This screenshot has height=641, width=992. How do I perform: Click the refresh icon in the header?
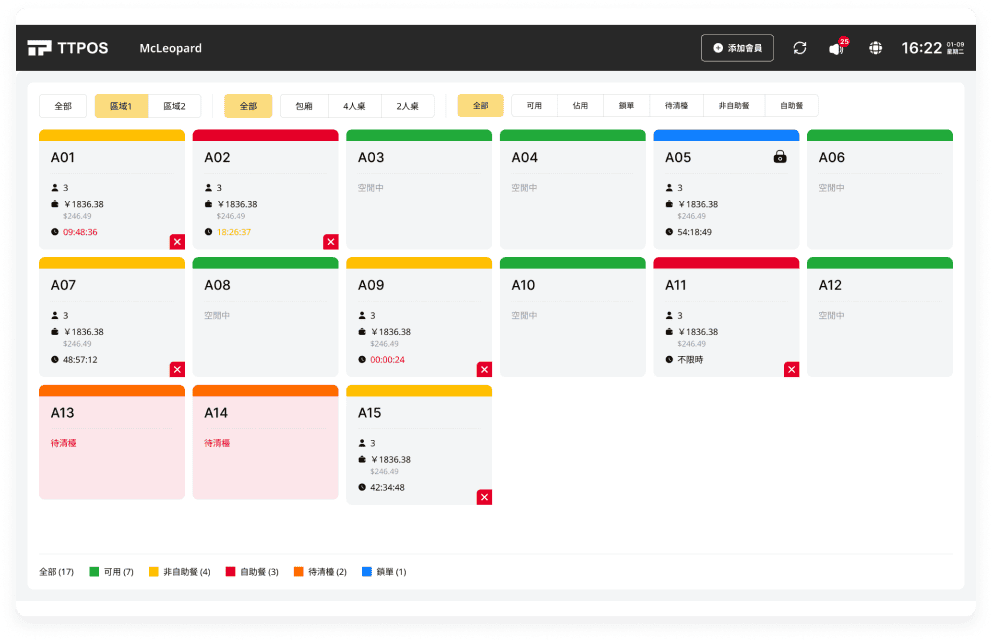pyautogui.click(x=799, y=48)
